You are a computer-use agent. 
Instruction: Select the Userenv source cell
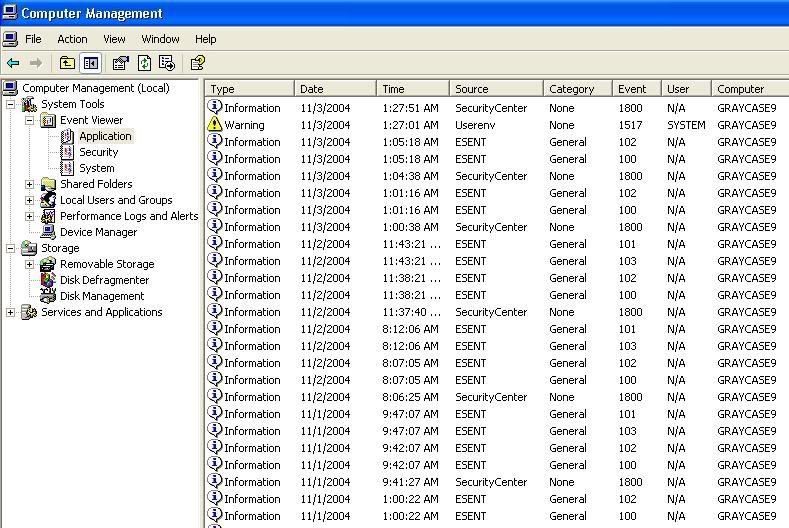(x=475, y=125)
